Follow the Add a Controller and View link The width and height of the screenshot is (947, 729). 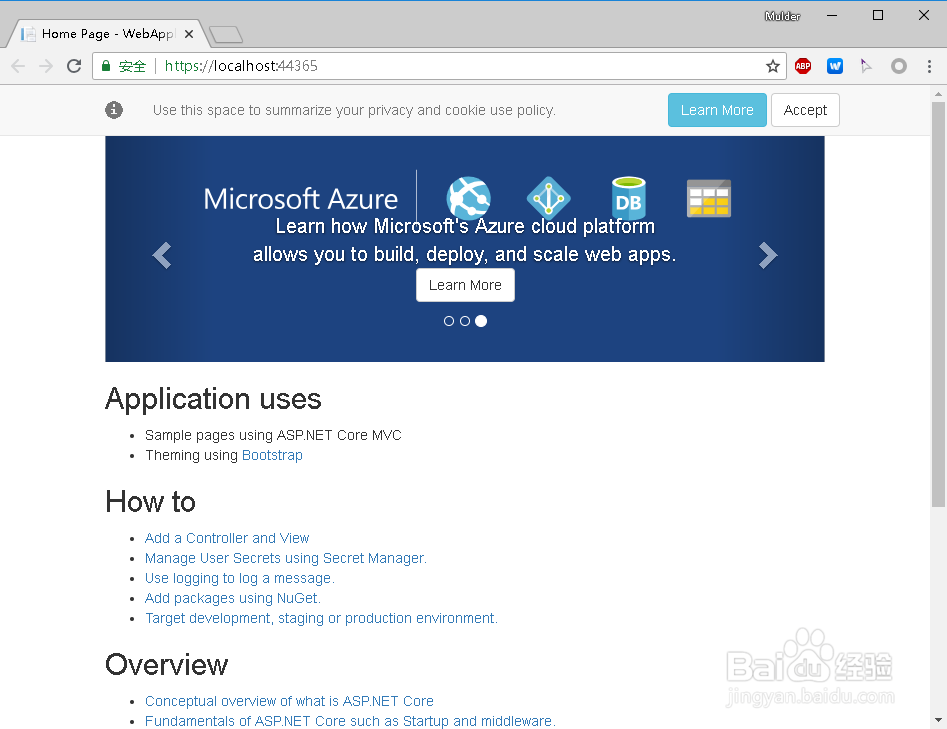pyautogui.click(x=227, y=538)
